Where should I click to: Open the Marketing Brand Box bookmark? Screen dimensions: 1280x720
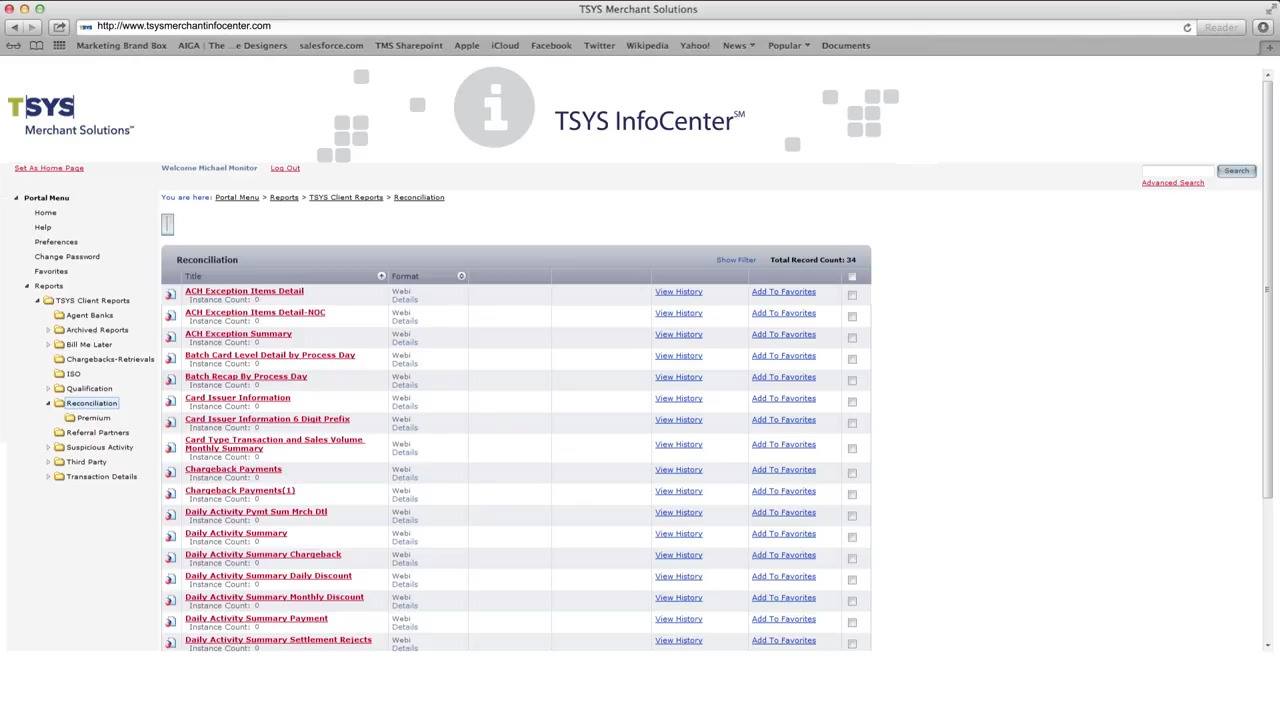[121, 45]
